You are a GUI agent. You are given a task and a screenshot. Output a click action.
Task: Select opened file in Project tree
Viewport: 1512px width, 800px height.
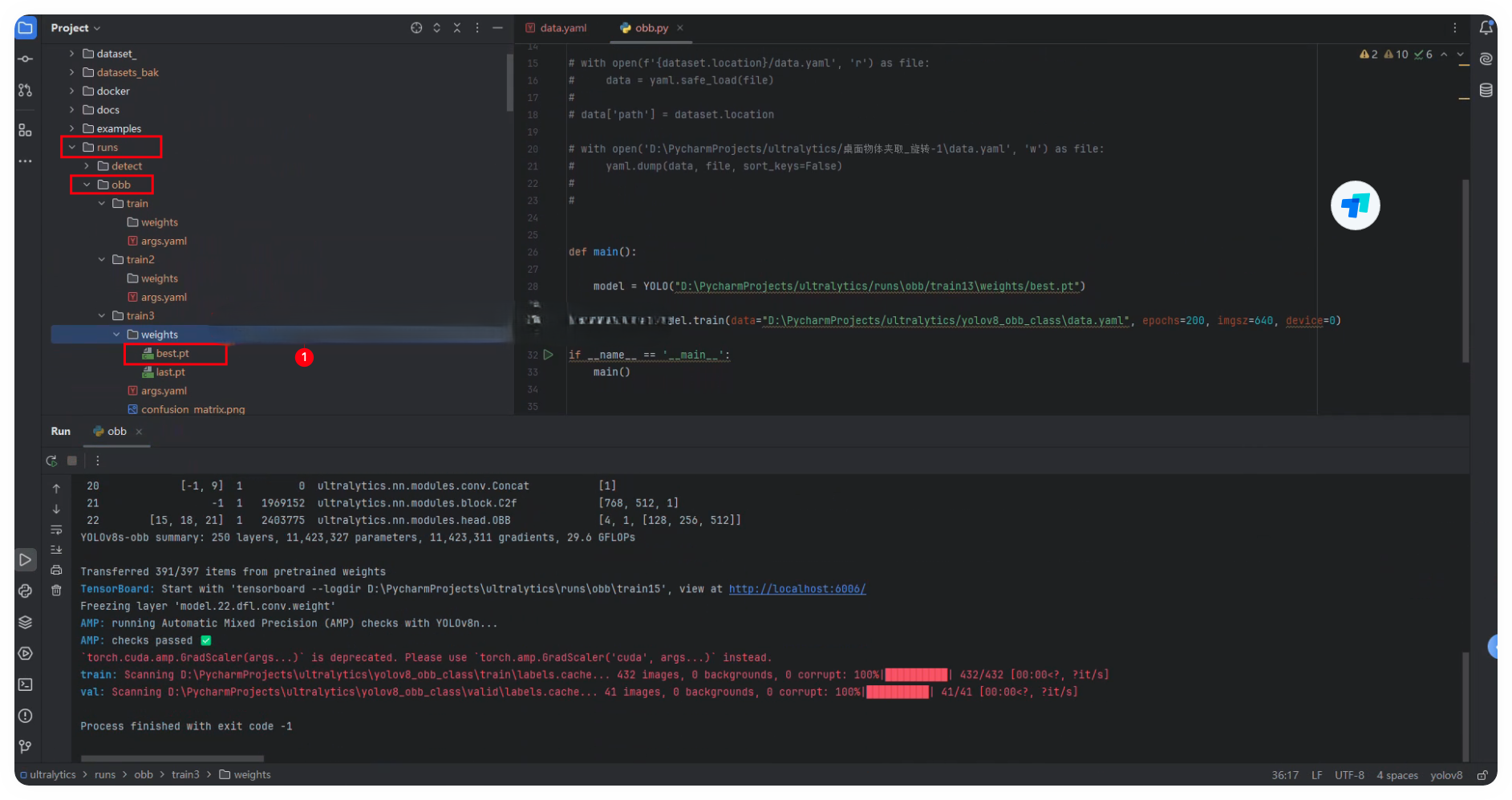pos(416,28)
